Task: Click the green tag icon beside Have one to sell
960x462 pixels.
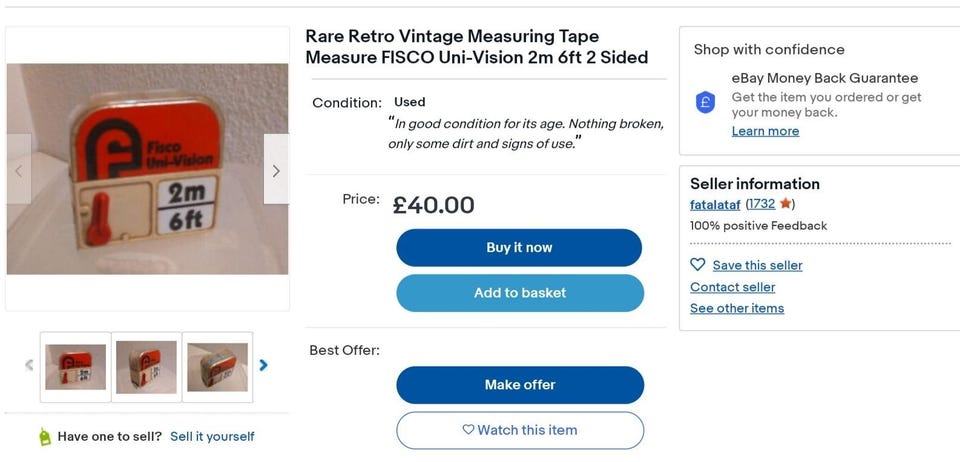Action: click(x=44, y=437)
